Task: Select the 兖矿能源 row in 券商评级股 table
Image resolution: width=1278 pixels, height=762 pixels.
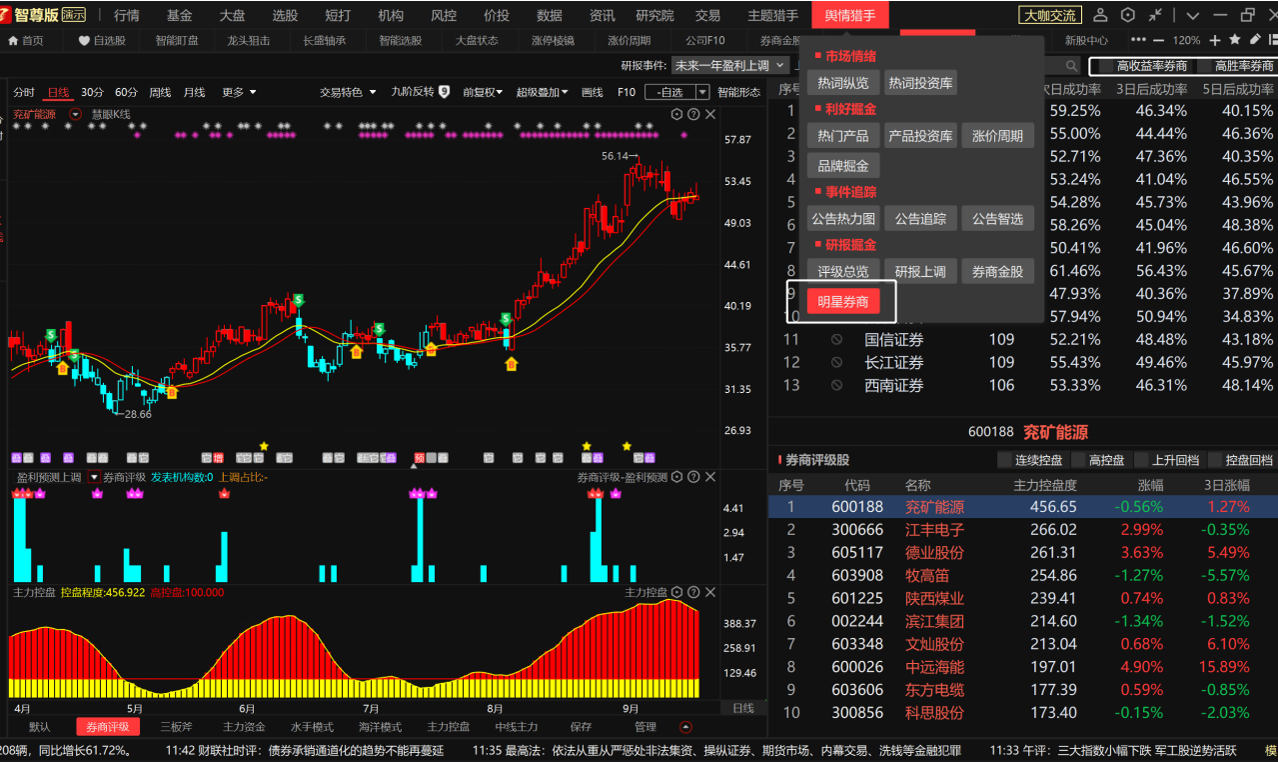Action: click(1023, 507)
